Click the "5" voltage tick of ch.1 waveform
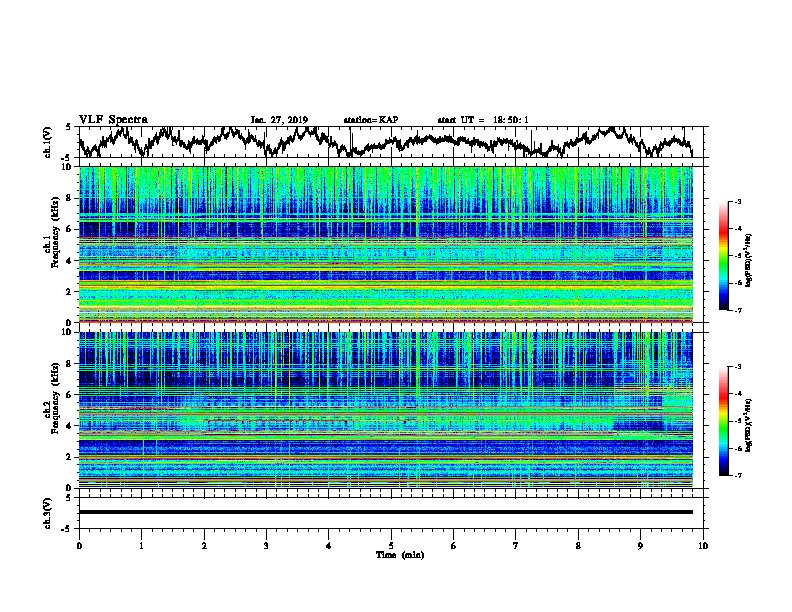The image size is (792, 612). click(68, 127)
